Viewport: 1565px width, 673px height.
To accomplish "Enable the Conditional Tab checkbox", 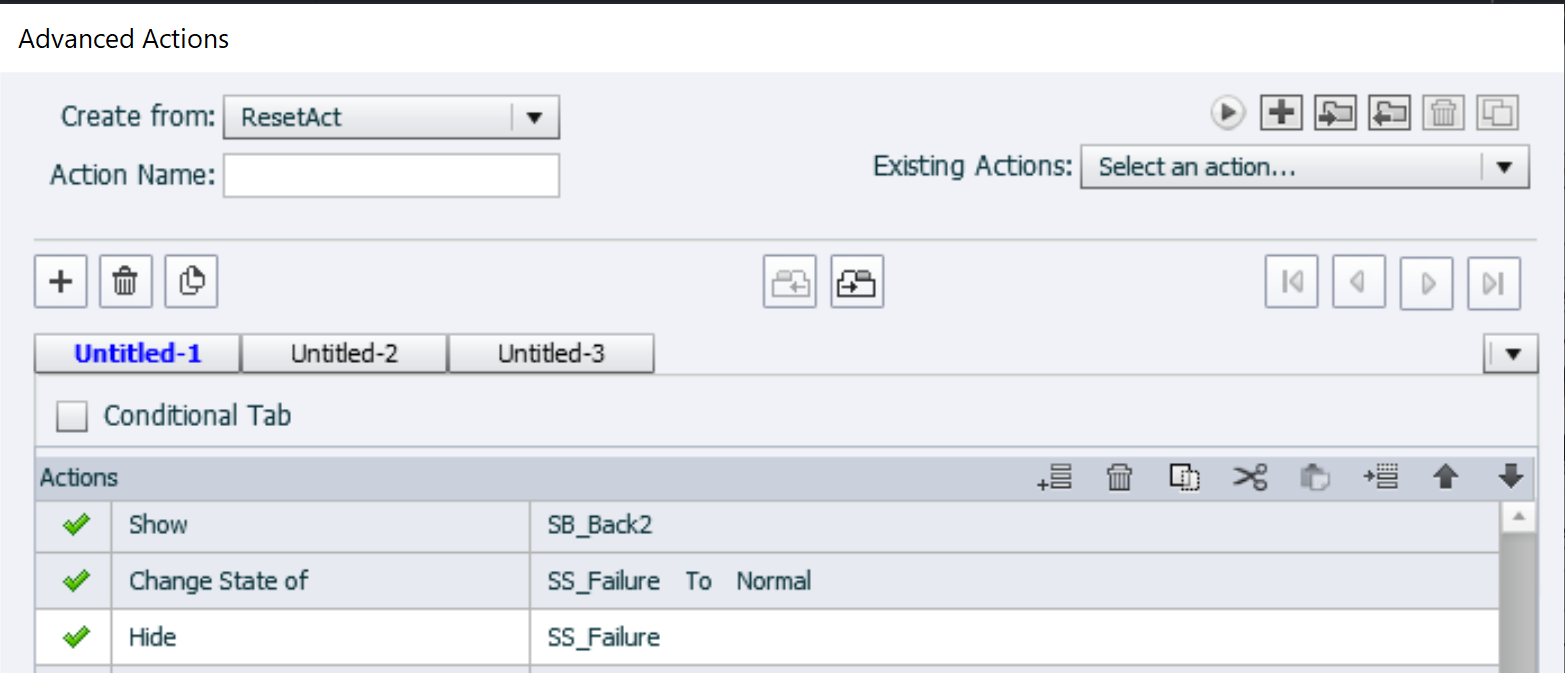I will point(72,416).
